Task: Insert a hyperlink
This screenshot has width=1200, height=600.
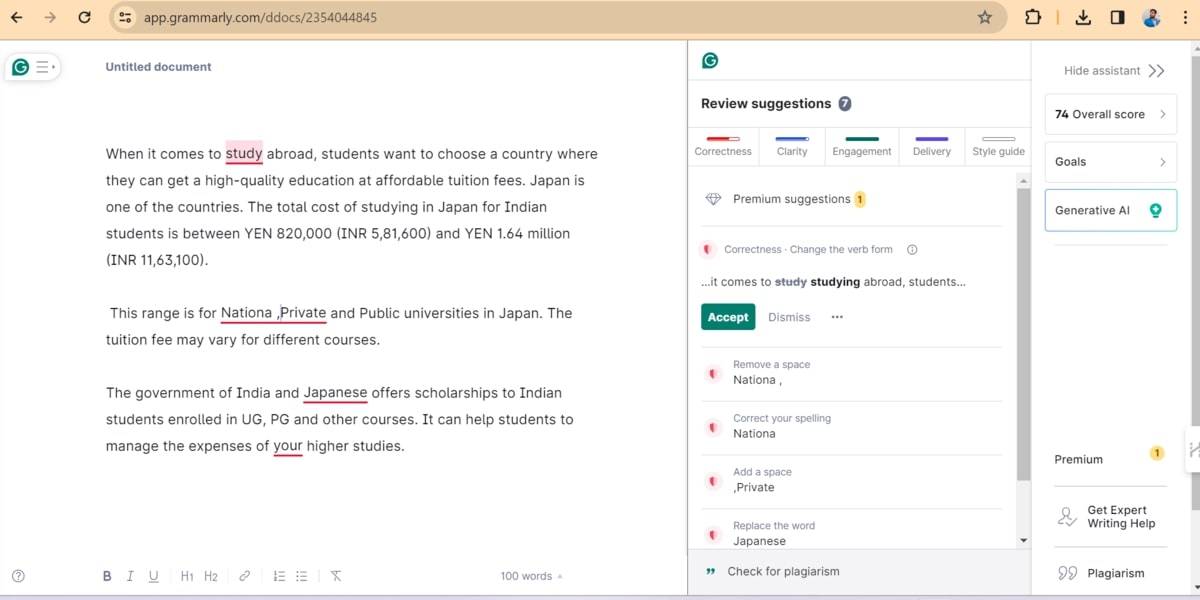Action: (x=244, y=575)
